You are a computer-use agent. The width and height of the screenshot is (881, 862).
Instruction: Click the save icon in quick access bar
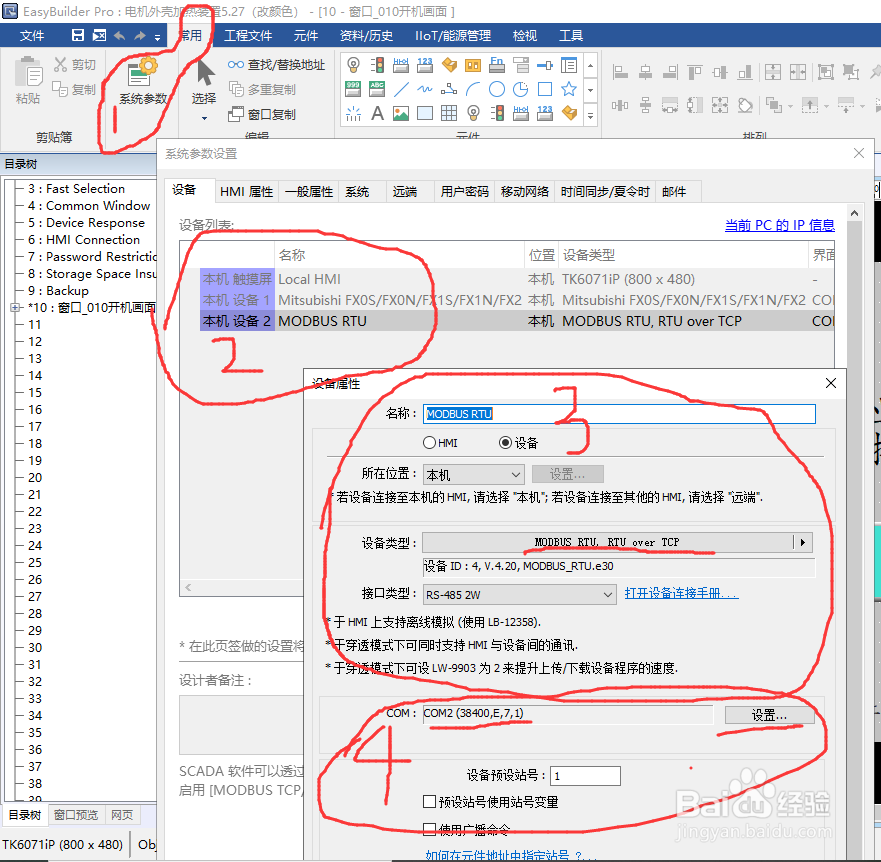pyautogui.click(x=78, y=35)
